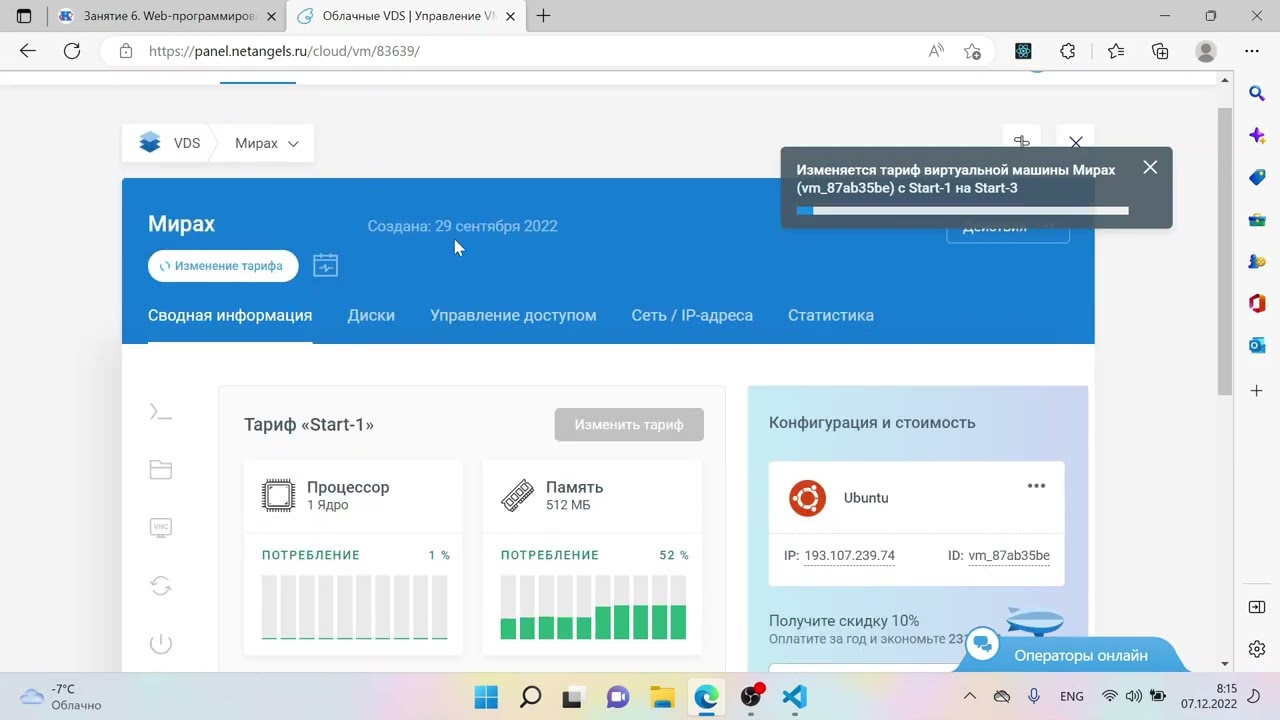Open the calendar monitoring icon beside tariff badge
The width and height of the screenshot is (1280, 720).
[x=325, y=265]
